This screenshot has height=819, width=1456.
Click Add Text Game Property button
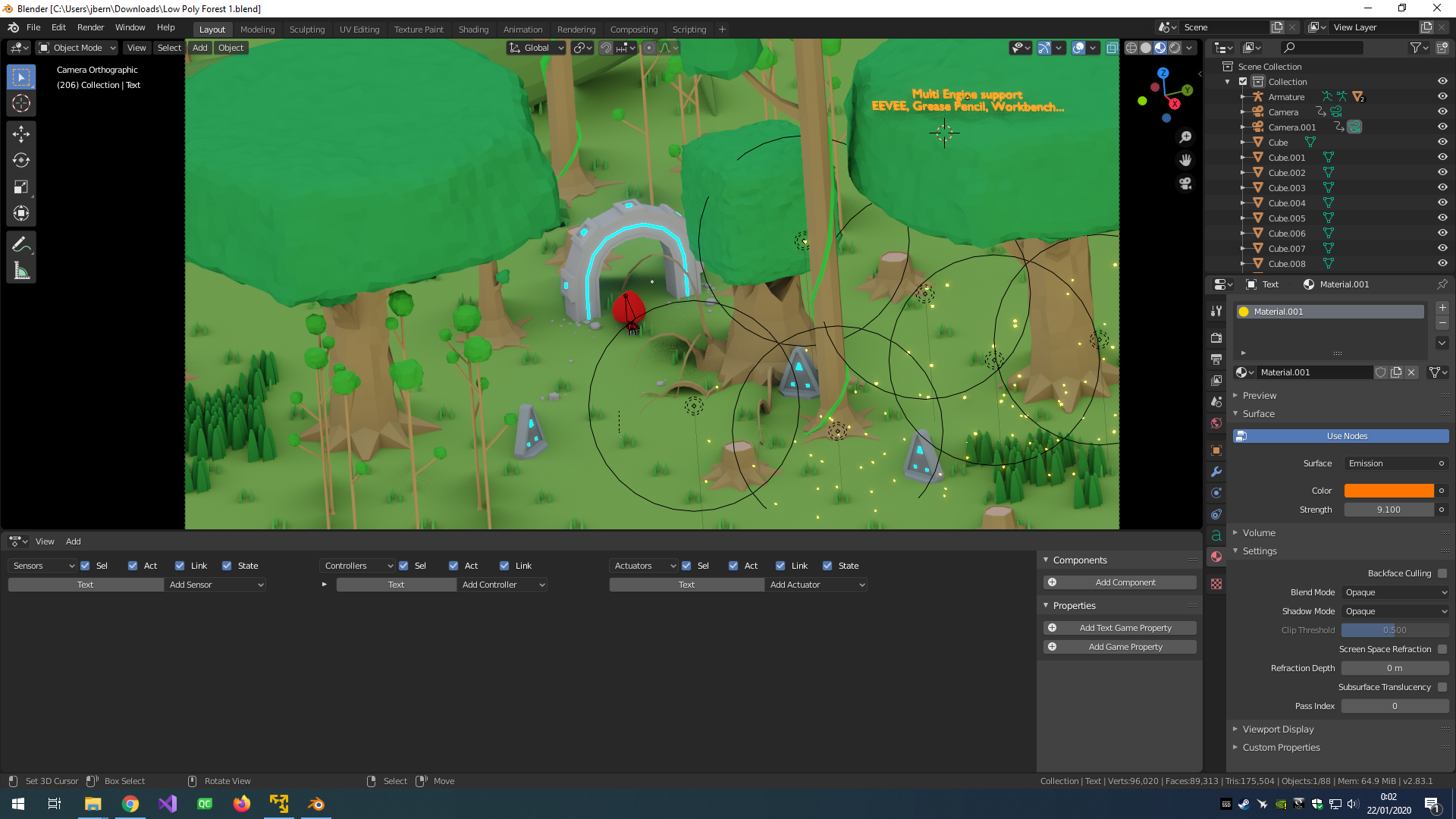click(1120, 628)
